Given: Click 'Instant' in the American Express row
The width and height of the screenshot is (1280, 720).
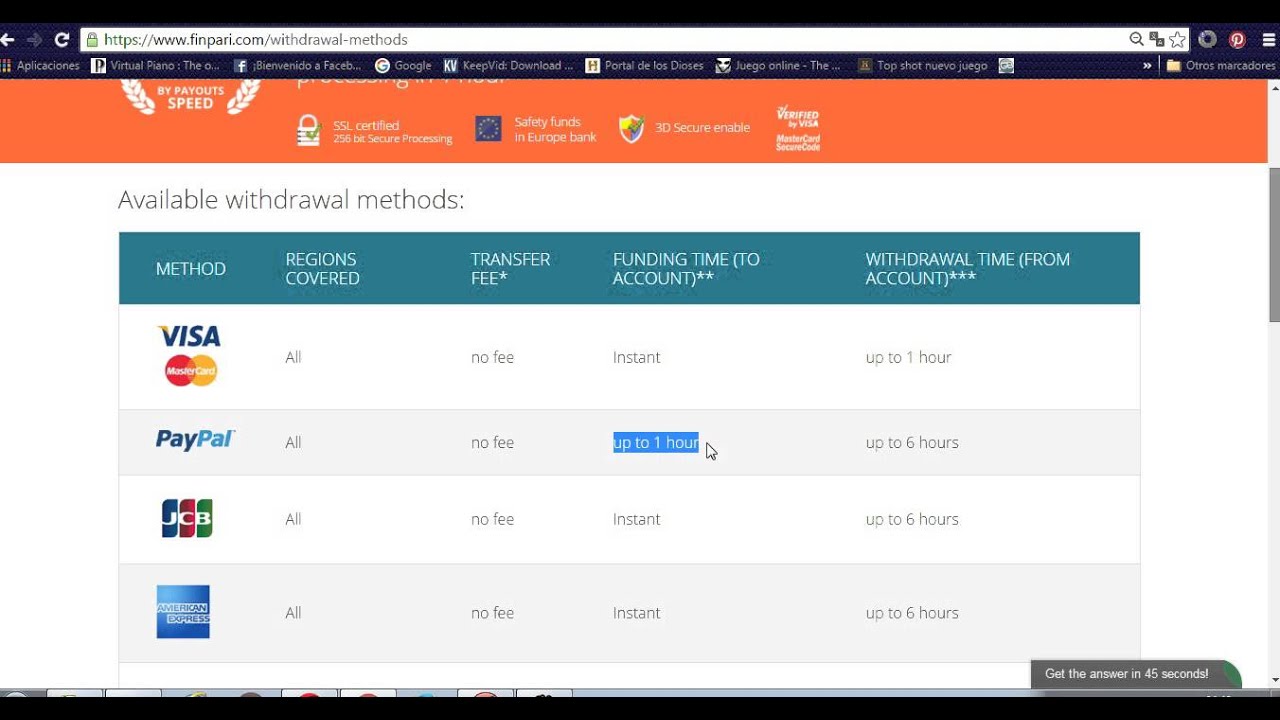Looking at the screenshot, I should (636, 613).
